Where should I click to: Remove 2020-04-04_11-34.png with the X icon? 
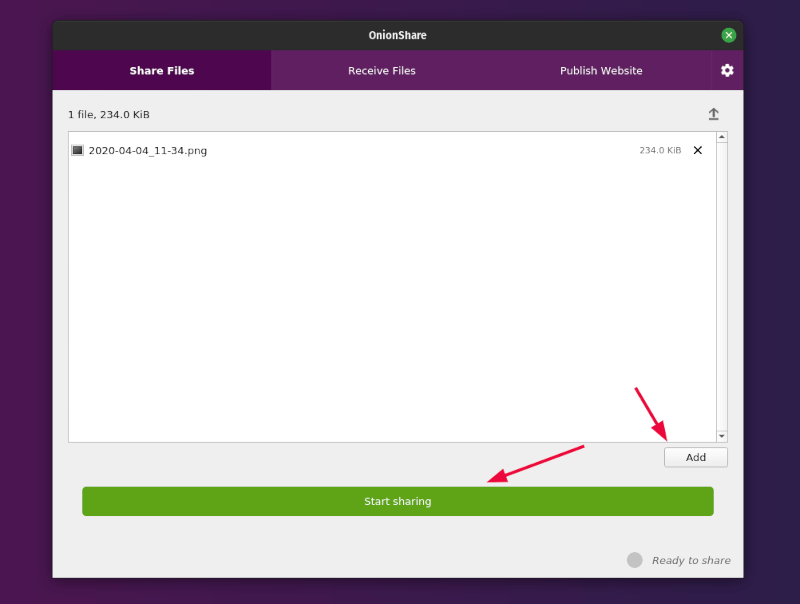click(698, 150)
